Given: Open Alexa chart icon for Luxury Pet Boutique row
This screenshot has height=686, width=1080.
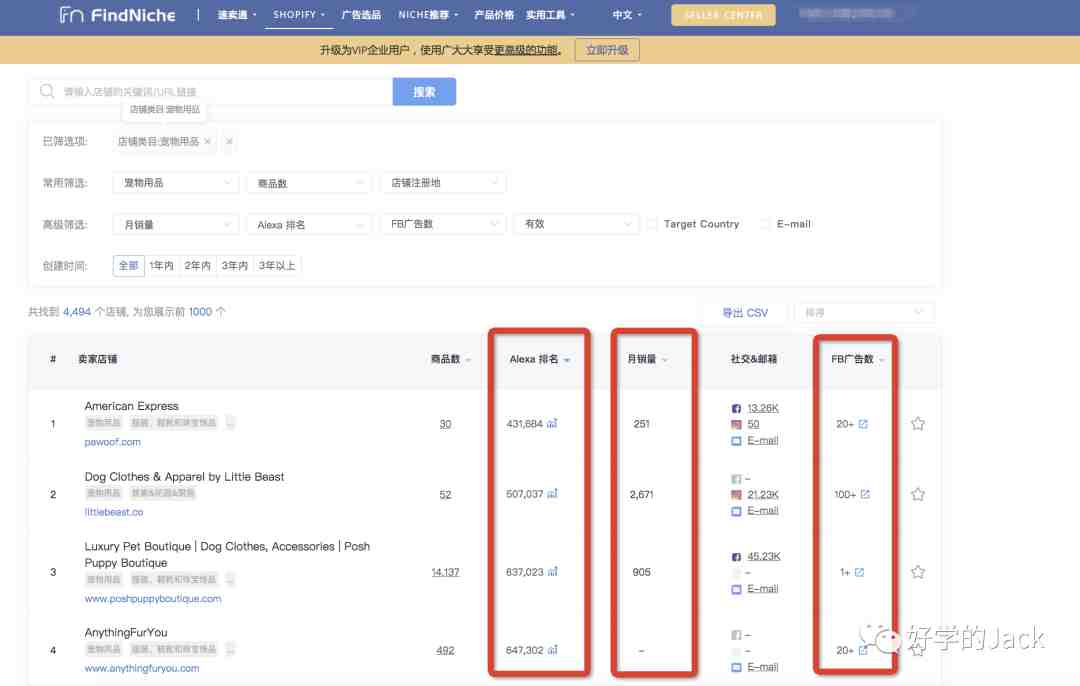Looking at the screenshot, I should coord(552,572).
